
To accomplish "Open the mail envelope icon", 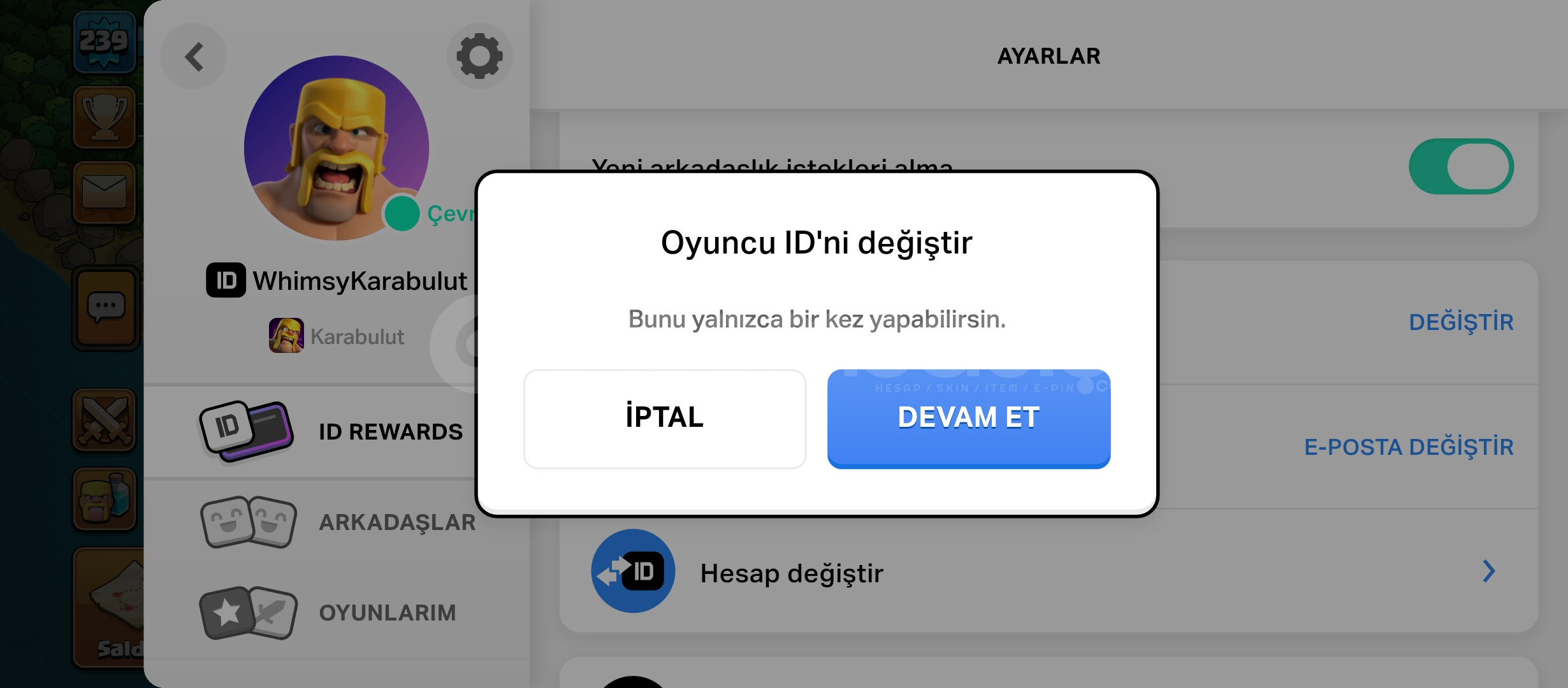I will pyautogui.click(x=104, y=192).
